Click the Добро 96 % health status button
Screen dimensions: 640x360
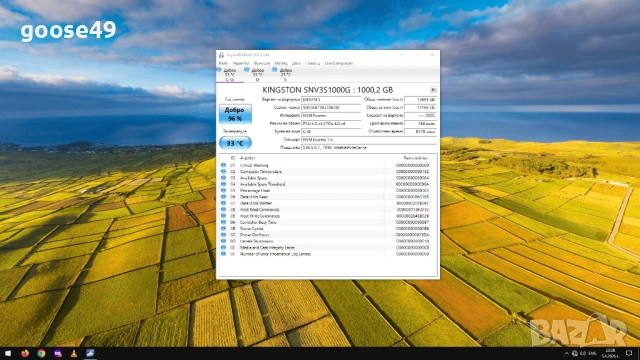tap(235, 114)
